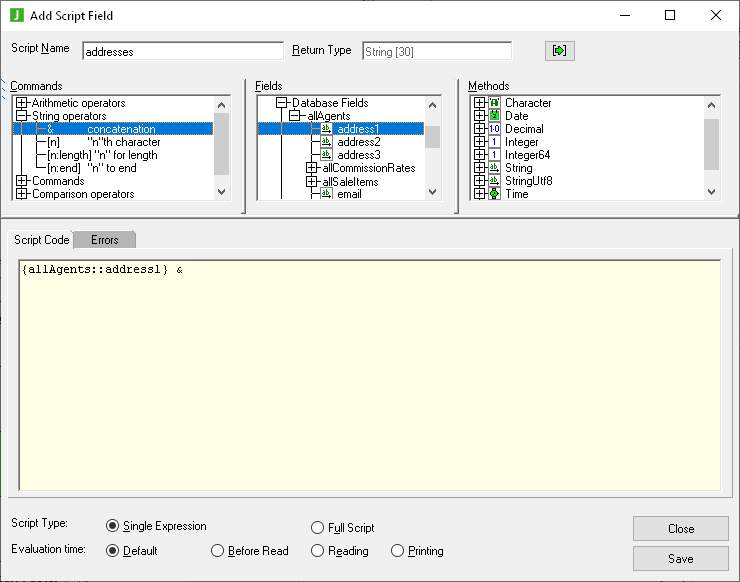Select the Date method type icon
Viewport: 740px width, 582px height.
[x=494, y=116]
